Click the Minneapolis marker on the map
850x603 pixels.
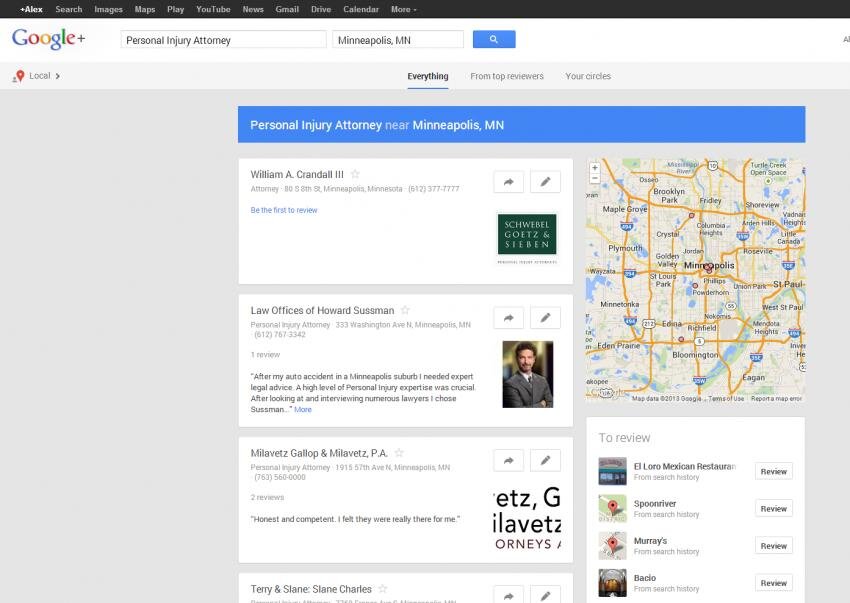709,267
